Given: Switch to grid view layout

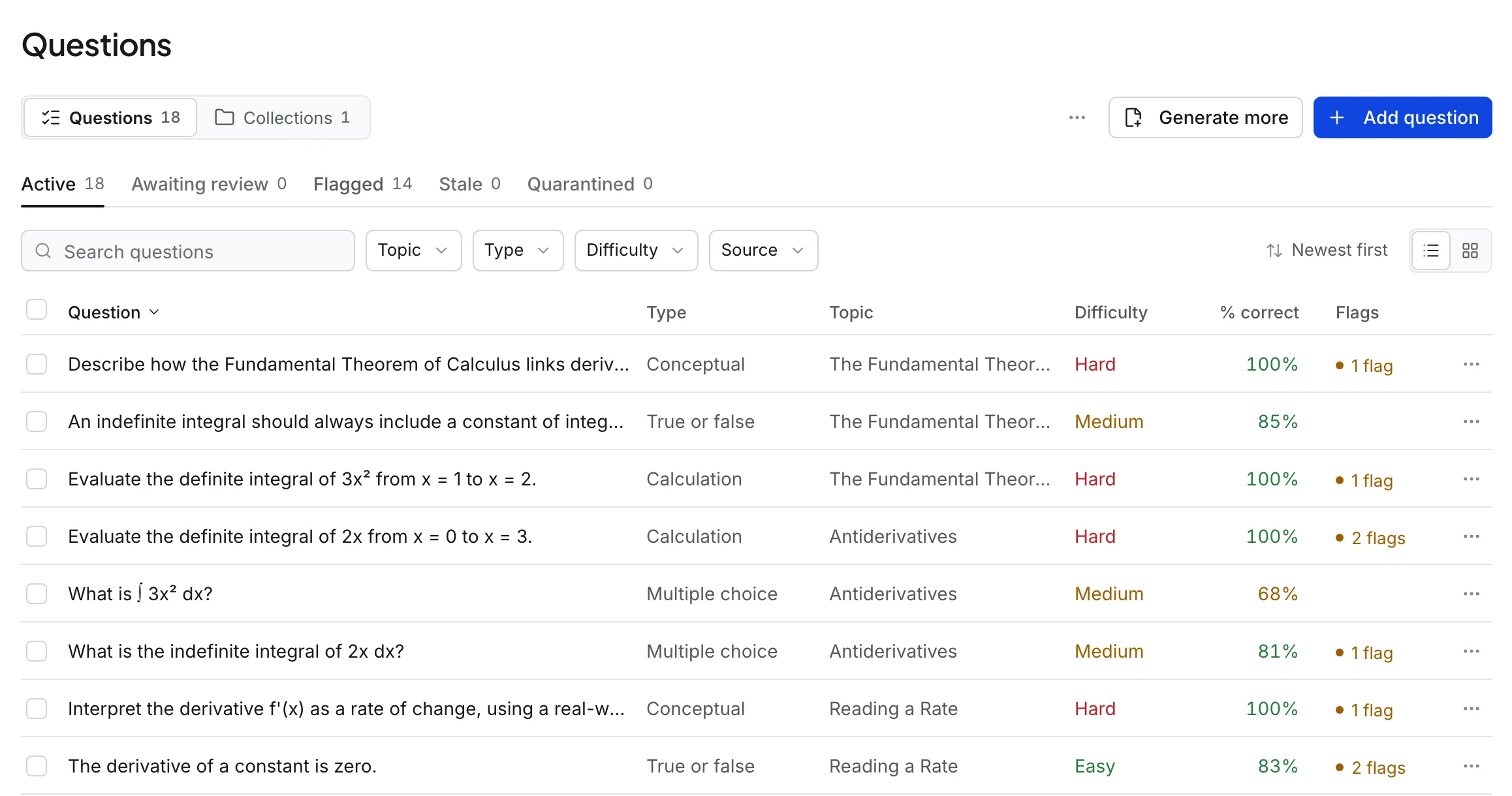Looking at the screenshot, I should tap(1470, 251).
